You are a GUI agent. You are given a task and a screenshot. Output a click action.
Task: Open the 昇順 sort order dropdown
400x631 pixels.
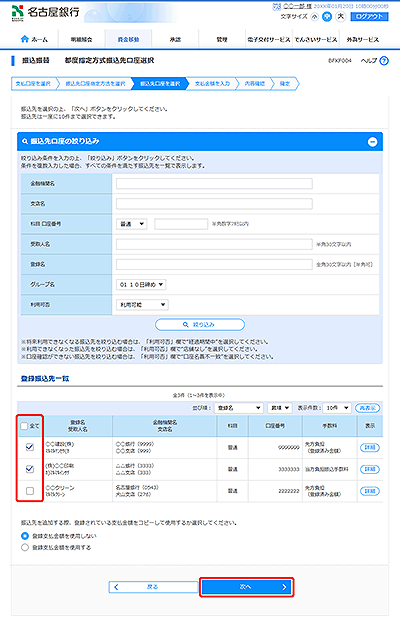pos(280,408)
